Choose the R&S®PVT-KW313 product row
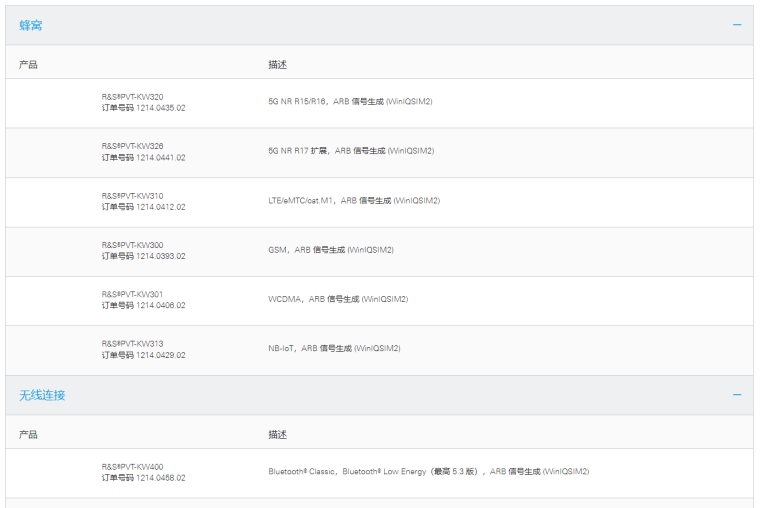The image size is (760, 508). click(133, 343)
